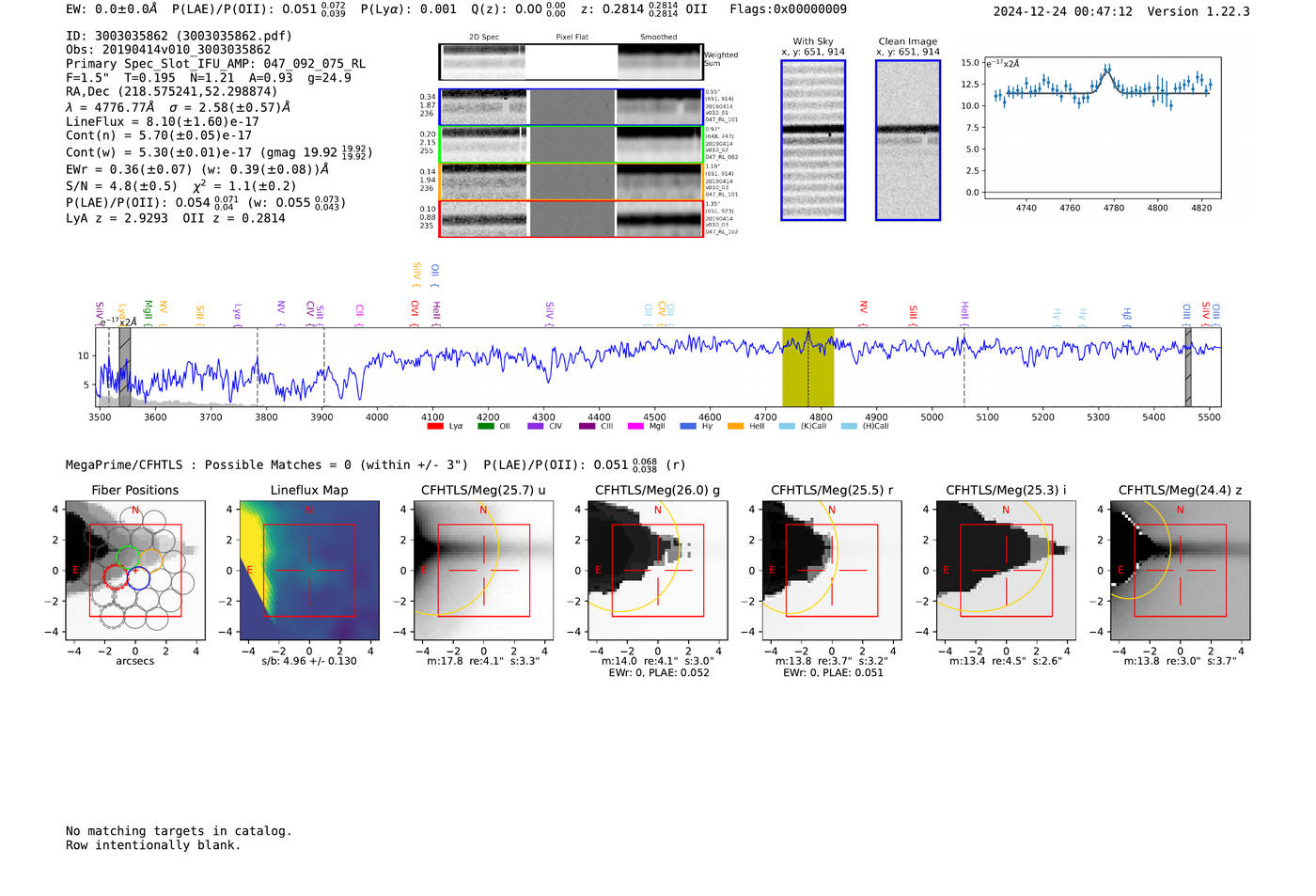Click the 's/b: 4.96 +/- 0.130' caption
The image size is (1316, 896).
point(309,661)
